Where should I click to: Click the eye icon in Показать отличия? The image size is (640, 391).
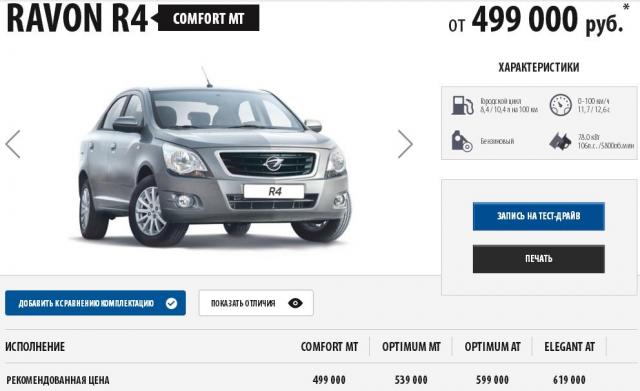click(x=295, y=303)
